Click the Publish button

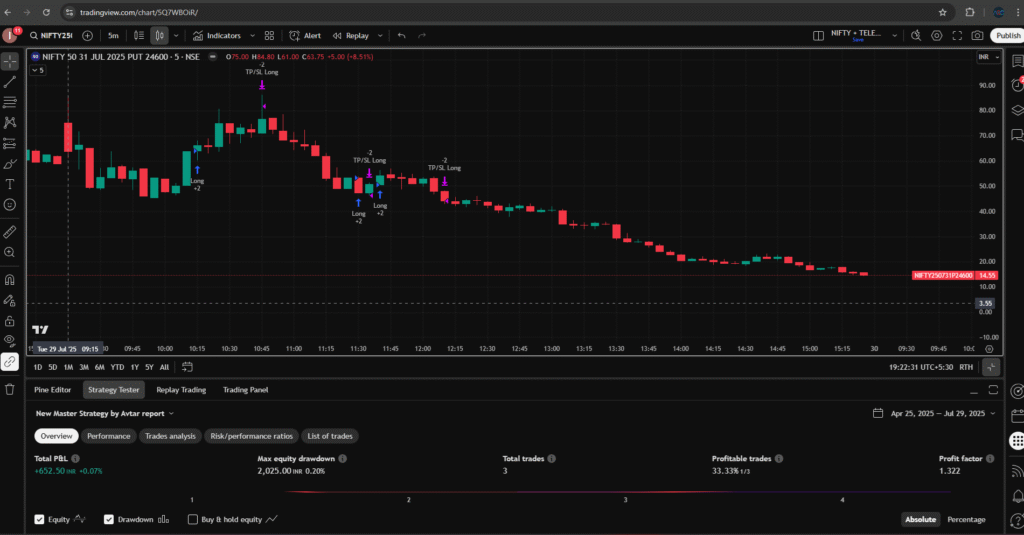click(1007, 36)
